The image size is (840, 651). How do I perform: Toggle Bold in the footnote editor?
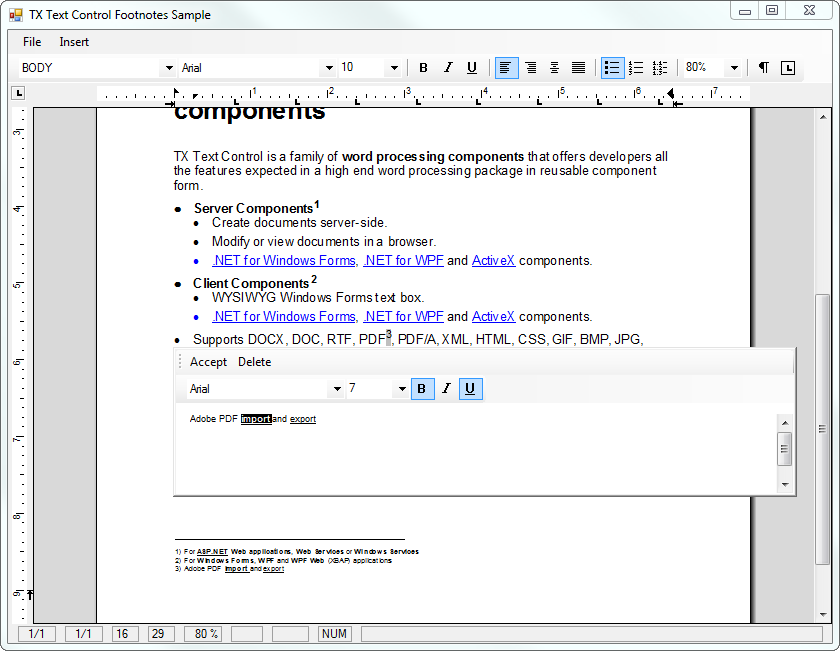tap(422, 389)
